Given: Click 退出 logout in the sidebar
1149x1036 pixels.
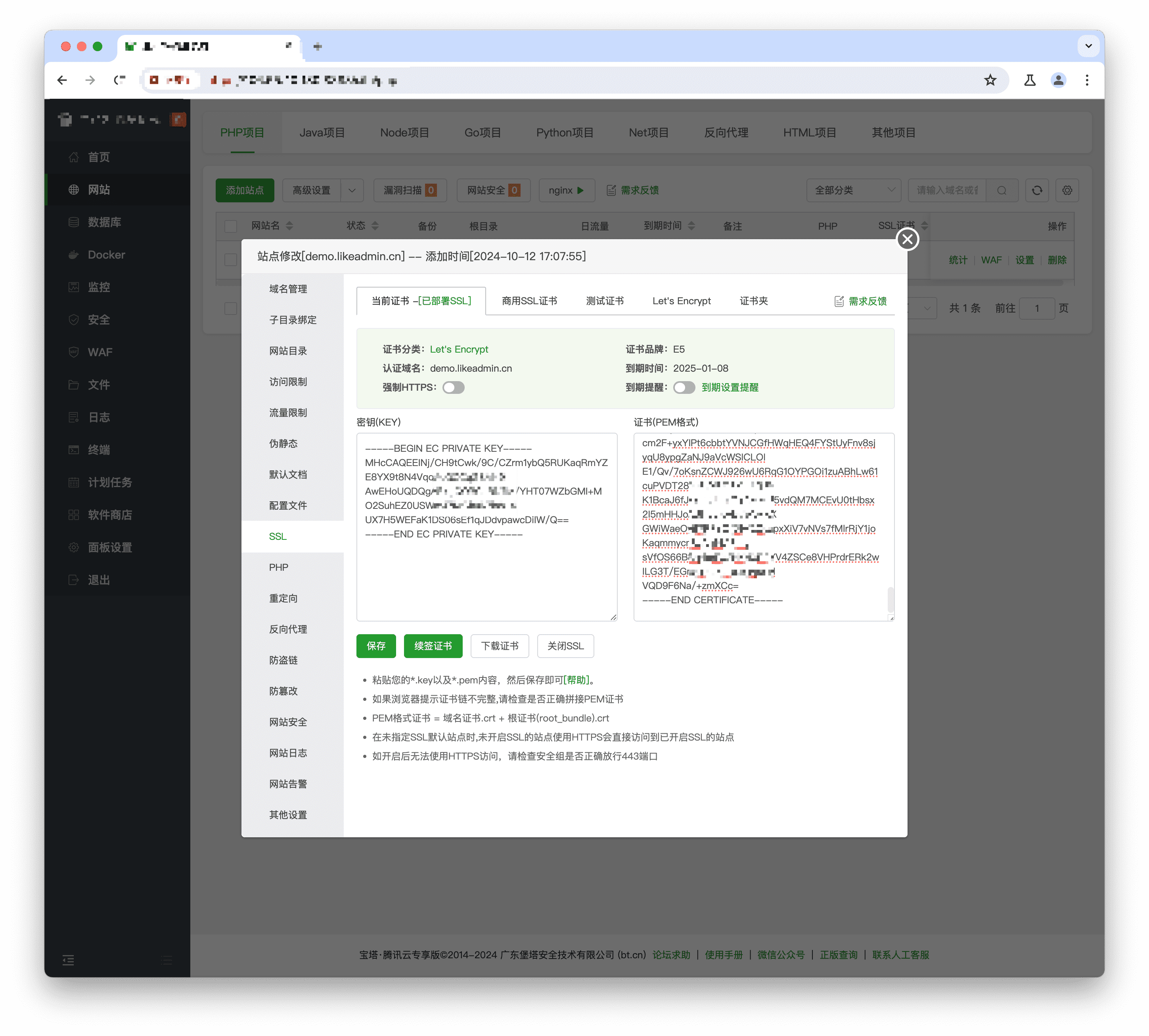Looking at the screenshot, I should click(117, 579).
